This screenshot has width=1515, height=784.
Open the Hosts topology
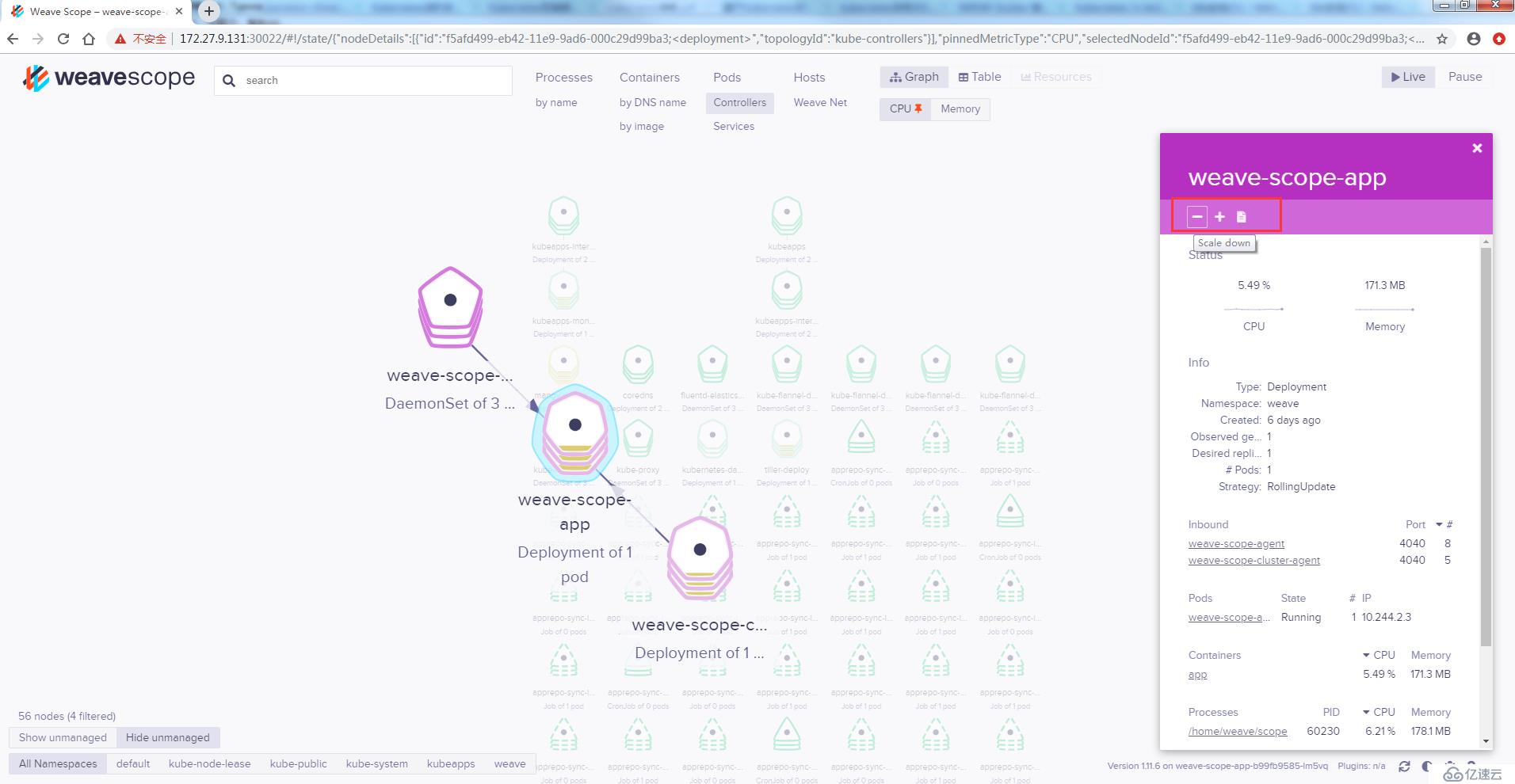click(809, 78)
